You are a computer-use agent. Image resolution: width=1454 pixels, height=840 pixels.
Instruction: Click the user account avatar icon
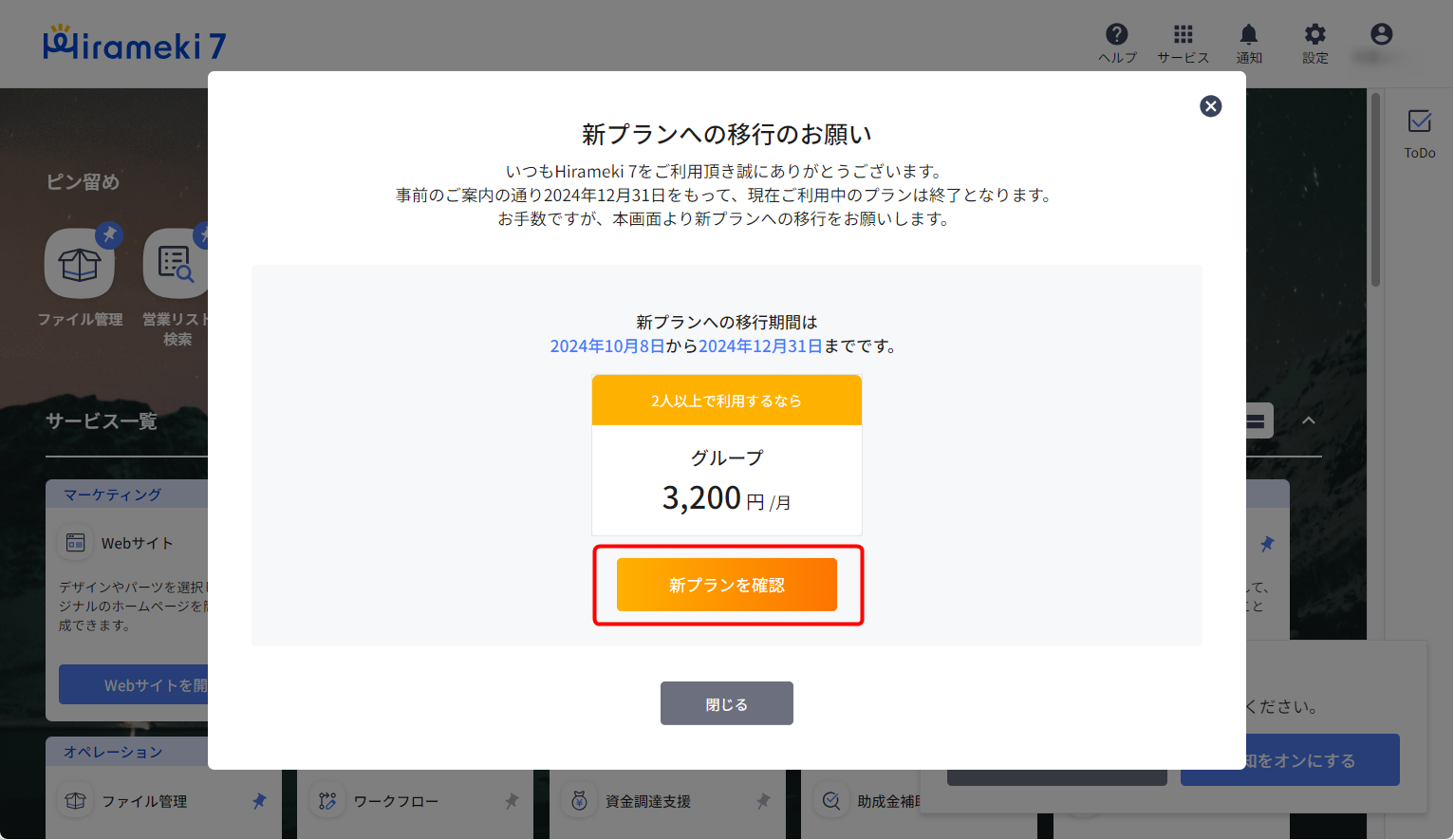click(x=1381, y=34)
